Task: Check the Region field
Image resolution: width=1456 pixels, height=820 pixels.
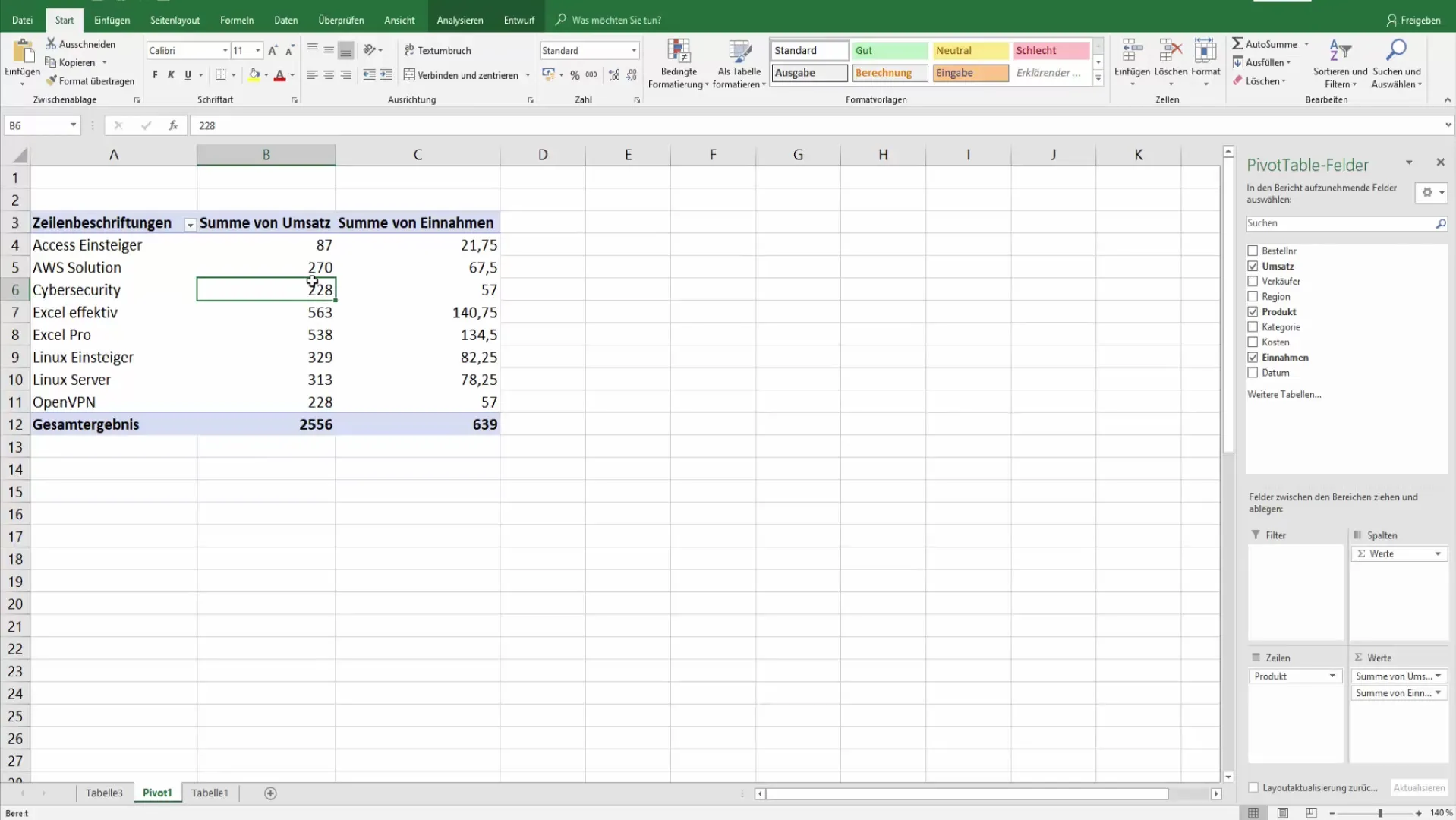Action: [x=1253, y=296]
